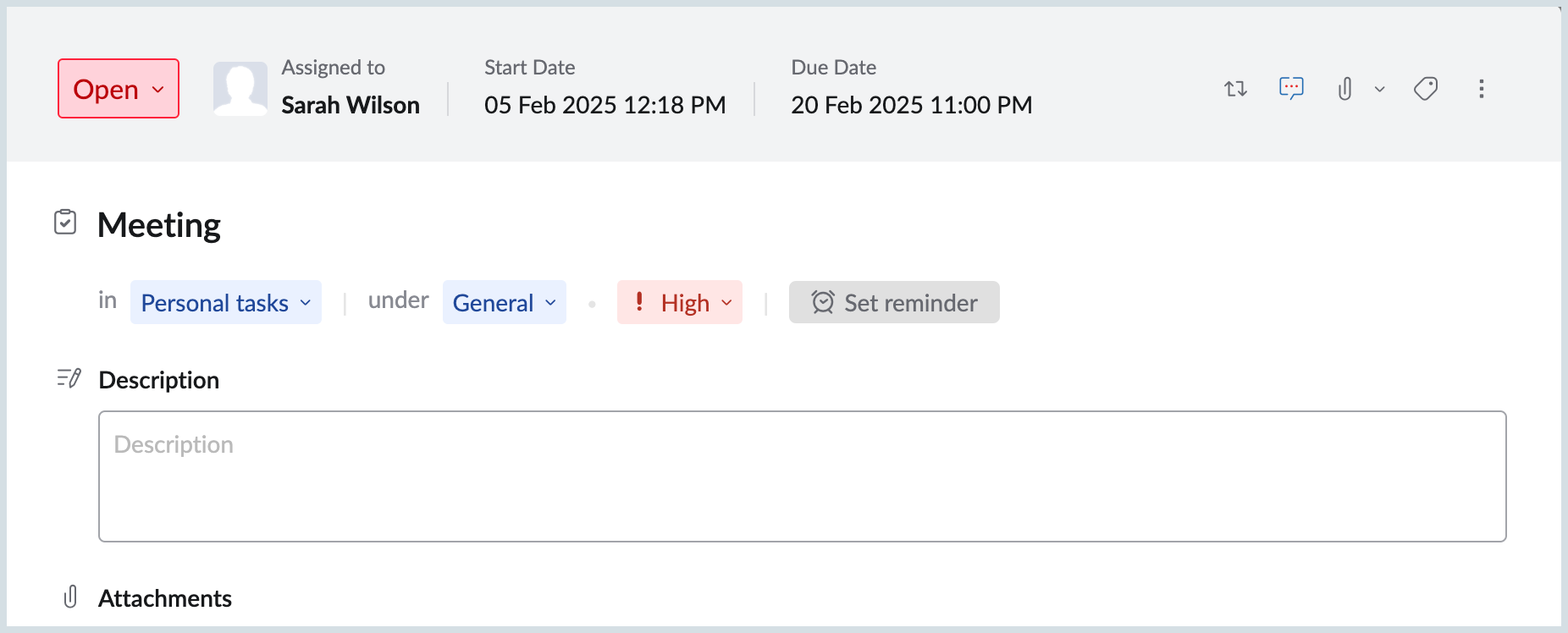Click the Set reminder button

pos(894,302)
